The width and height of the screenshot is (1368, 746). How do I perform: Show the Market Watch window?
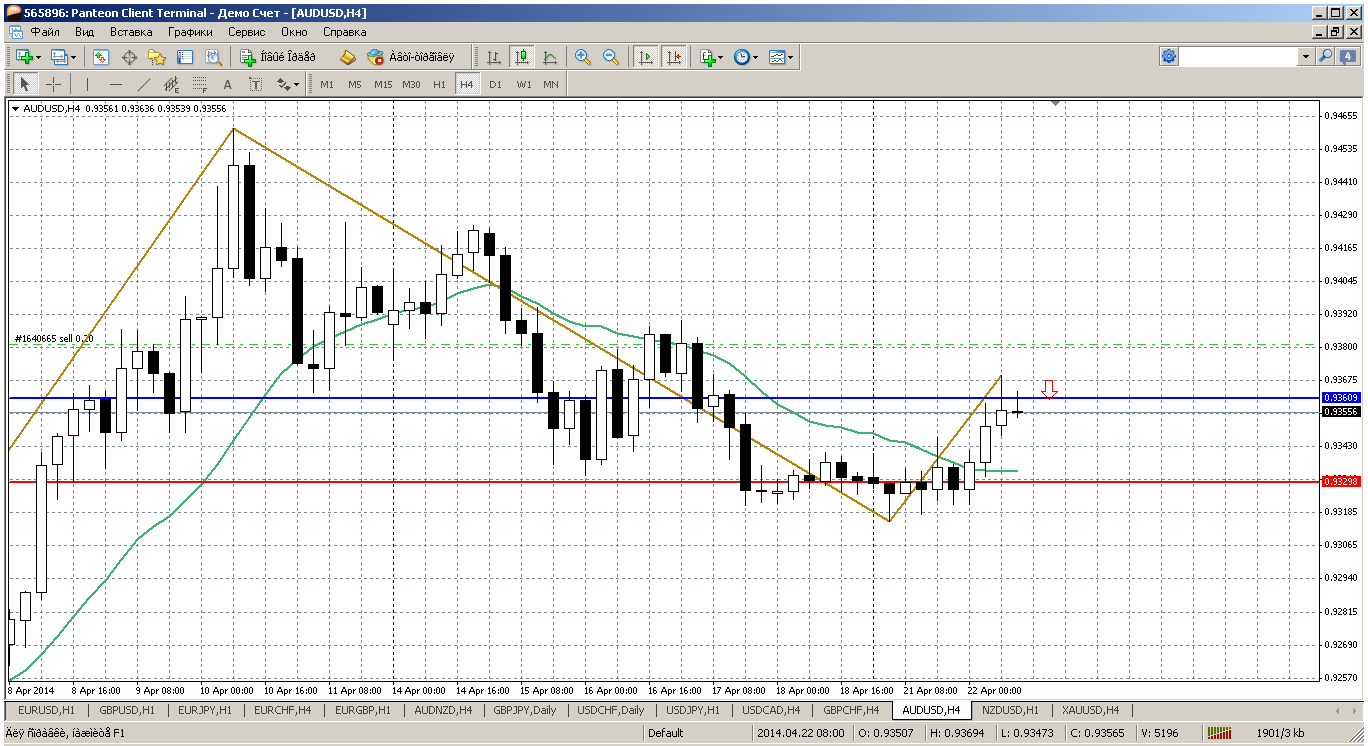point(101,57)
